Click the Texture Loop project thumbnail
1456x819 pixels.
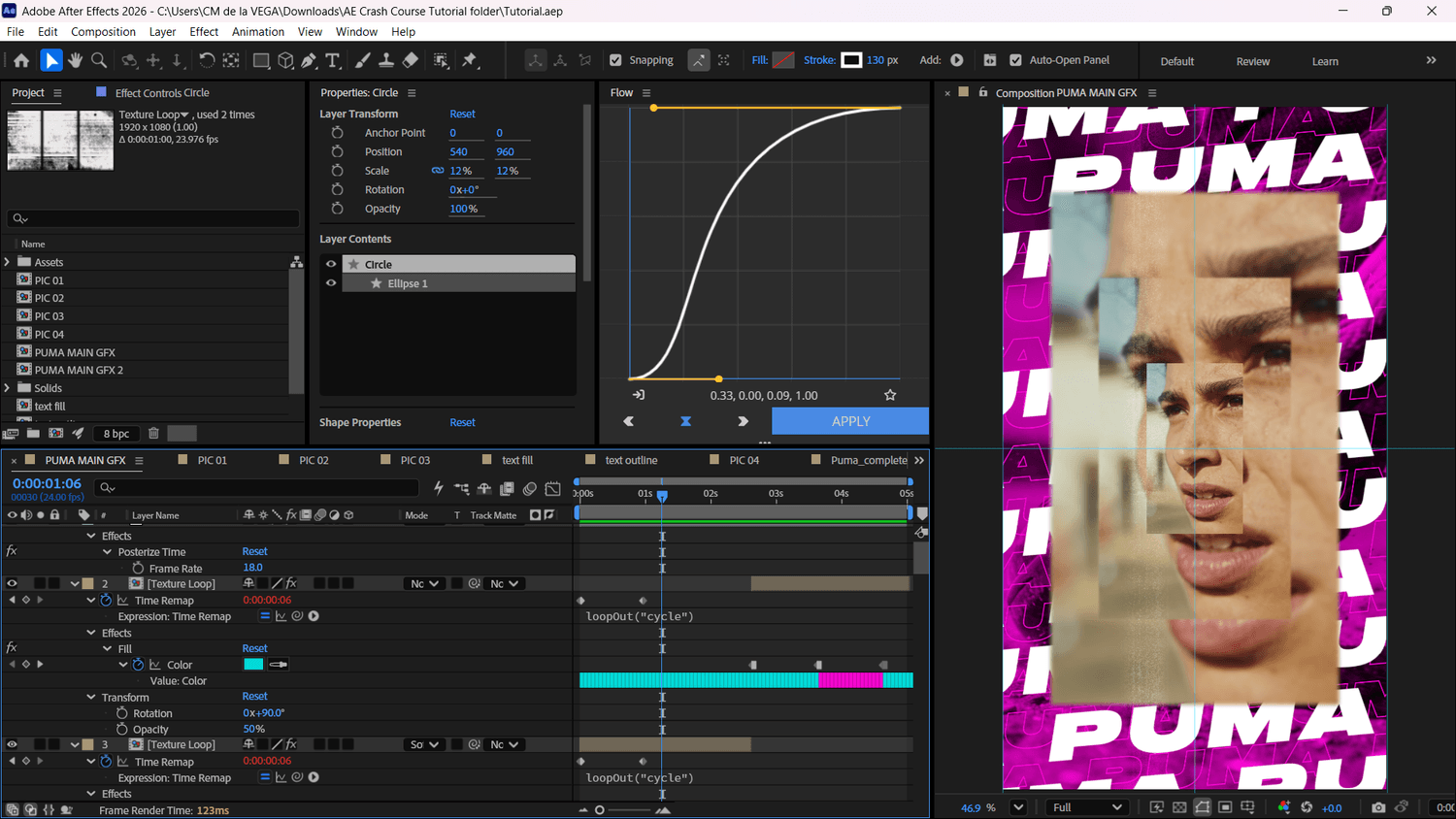click(60, 141)
